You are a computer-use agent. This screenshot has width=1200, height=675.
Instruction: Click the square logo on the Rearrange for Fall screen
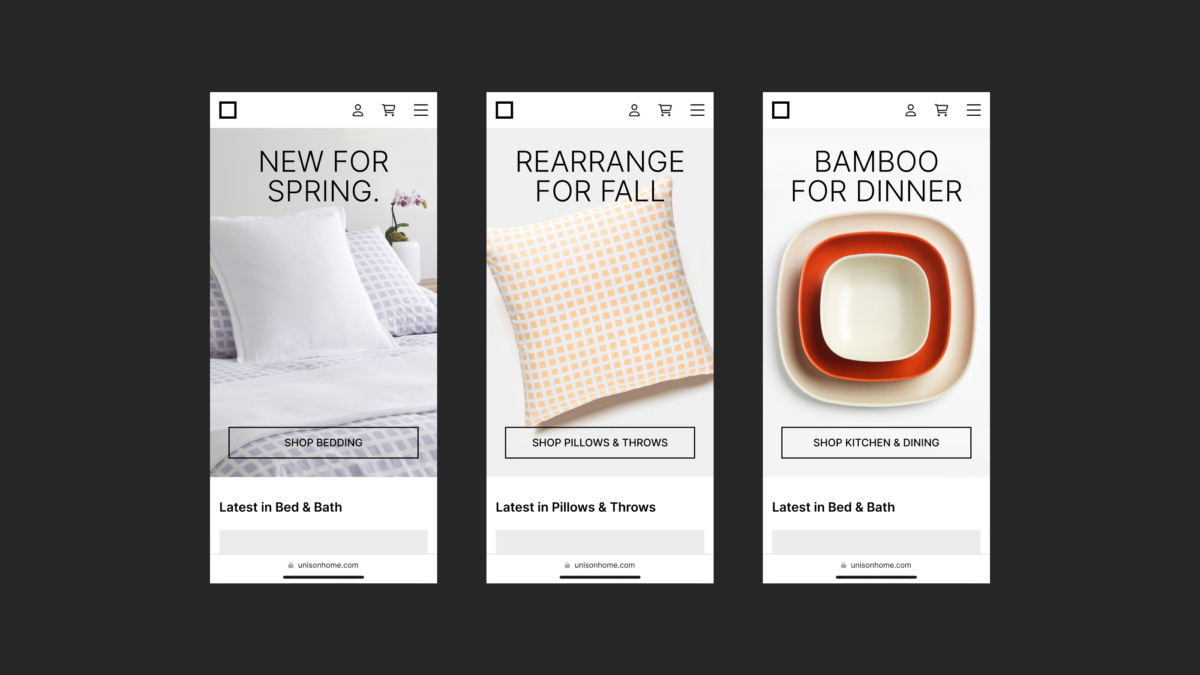click(x=504, y=110)
